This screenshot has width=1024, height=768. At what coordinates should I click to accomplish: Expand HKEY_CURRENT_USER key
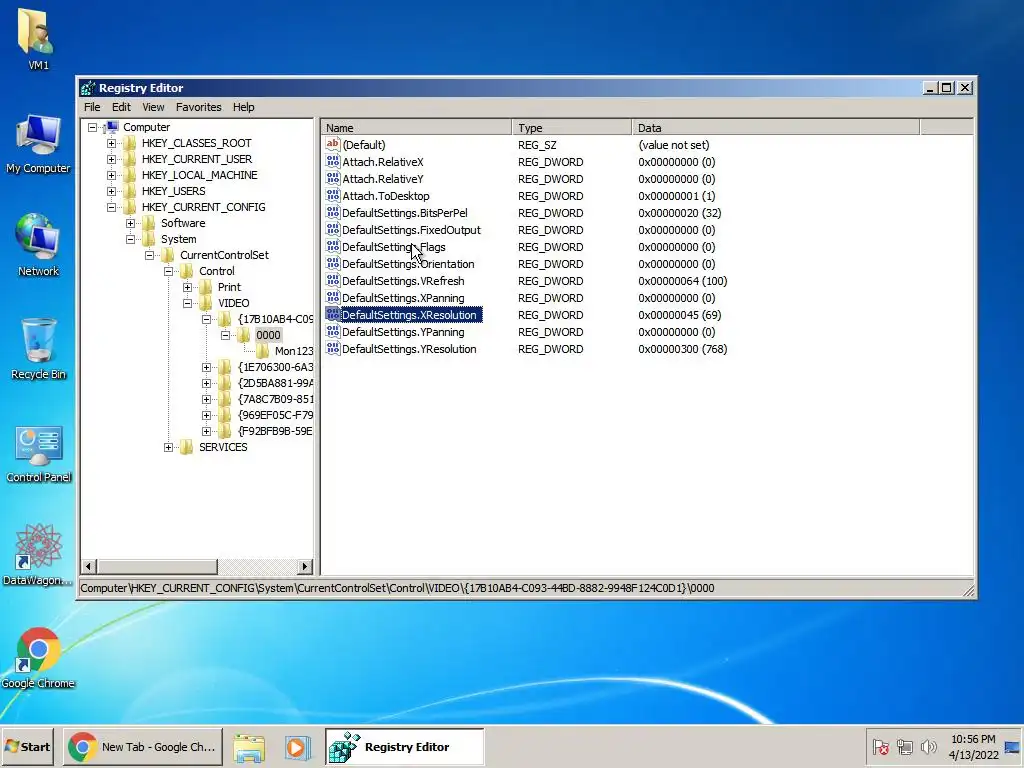click(112, 159)
